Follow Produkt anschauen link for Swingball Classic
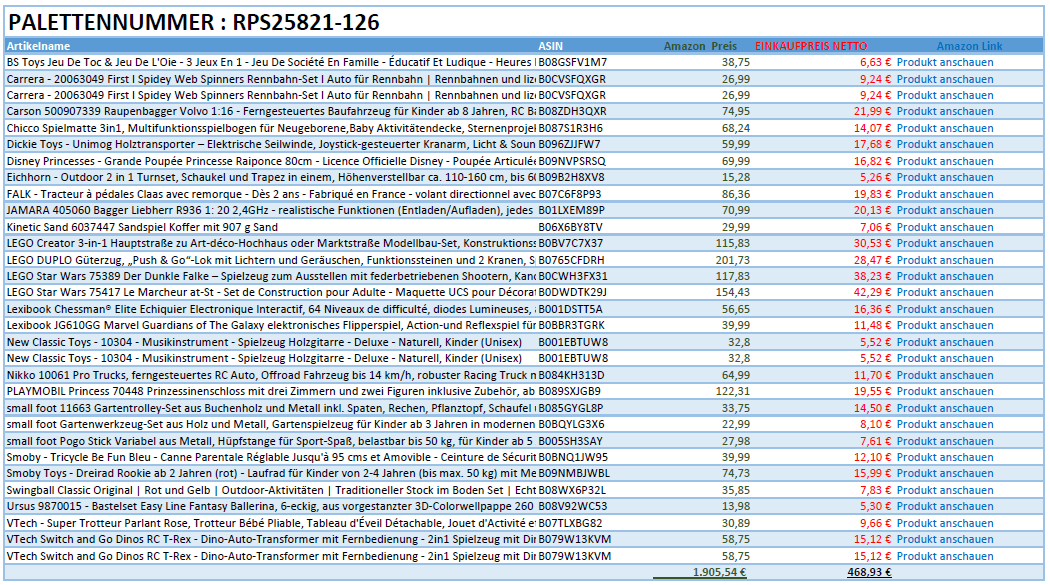Screen dimensions: 1050x585 [944, 490]
